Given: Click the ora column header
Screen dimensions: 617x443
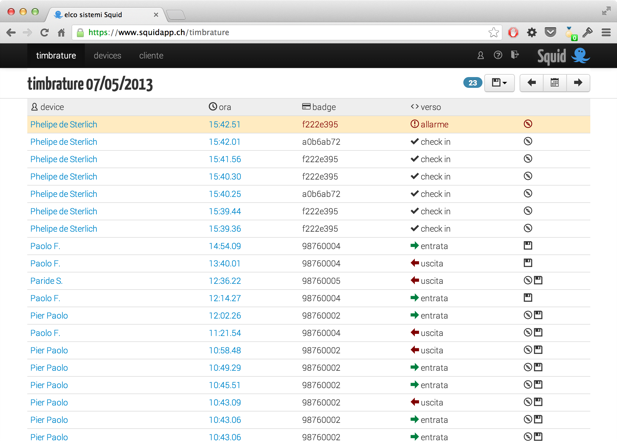Looking at the screenshot, I should click(220, 107).
